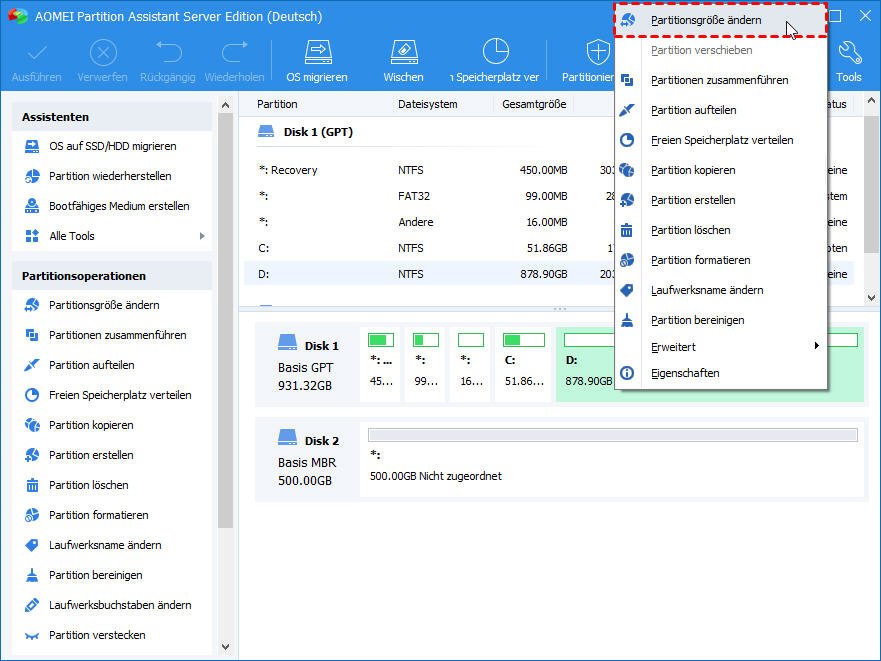Click the Partition kopieren icon in the sidebar
Viewport: 881px width, 661px height.
pos(32,425)
